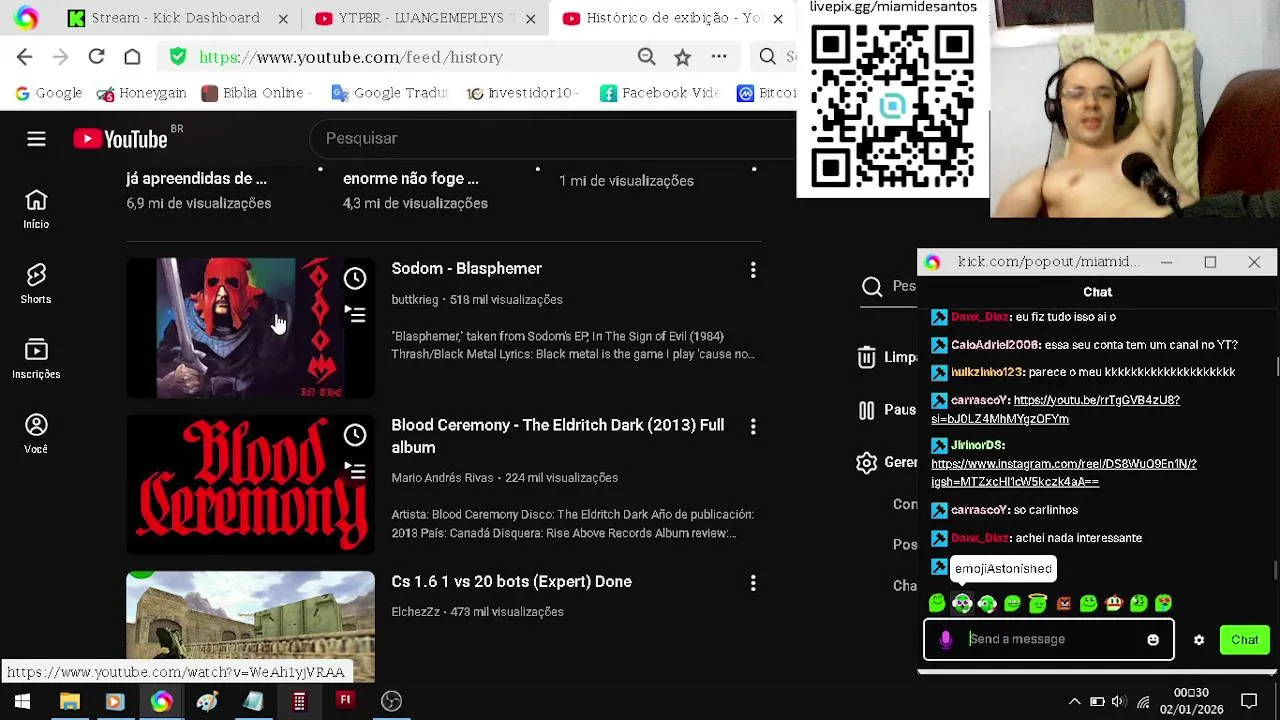Open Windows Start menu
Image resolution: width=1280 pixels, height=720 pixels.
coord(22,702)
